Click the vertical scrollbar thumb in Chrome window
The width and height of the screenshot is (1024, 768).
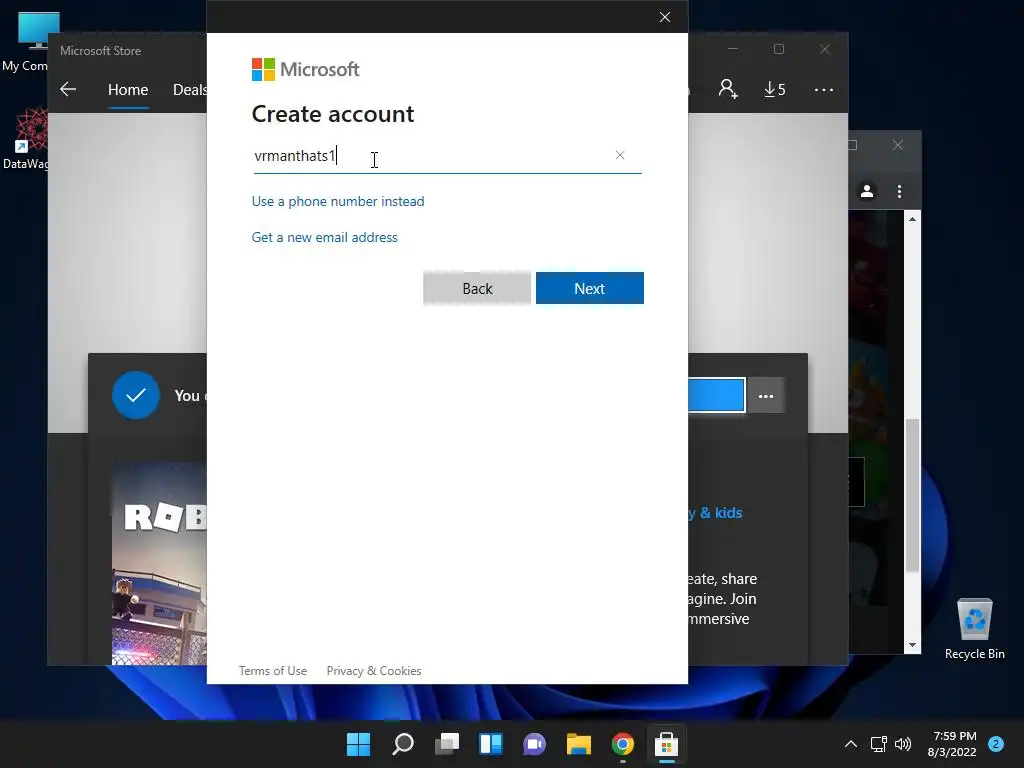click(912, 495)
